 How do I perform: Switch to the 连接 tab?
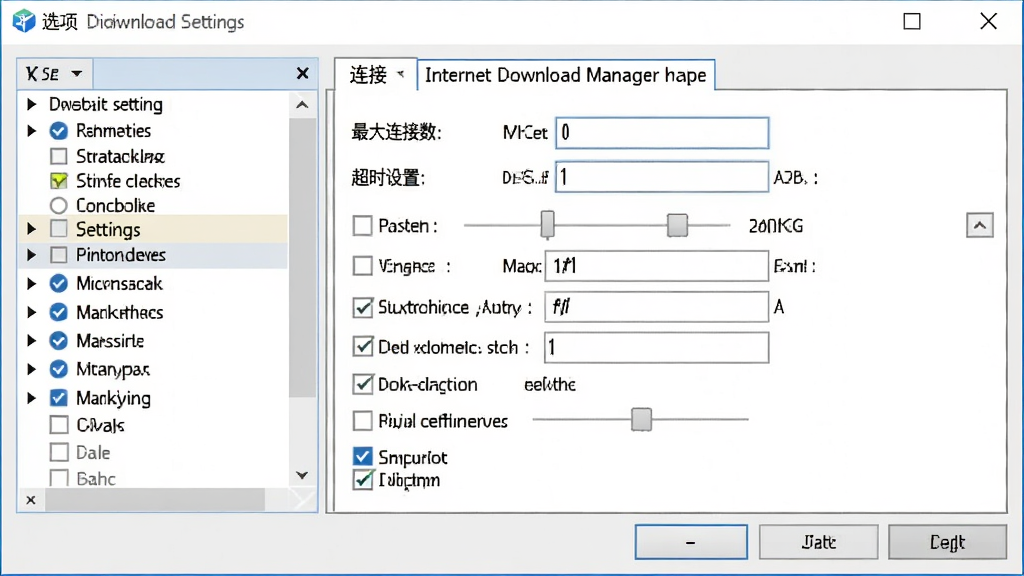pos(376,74)
